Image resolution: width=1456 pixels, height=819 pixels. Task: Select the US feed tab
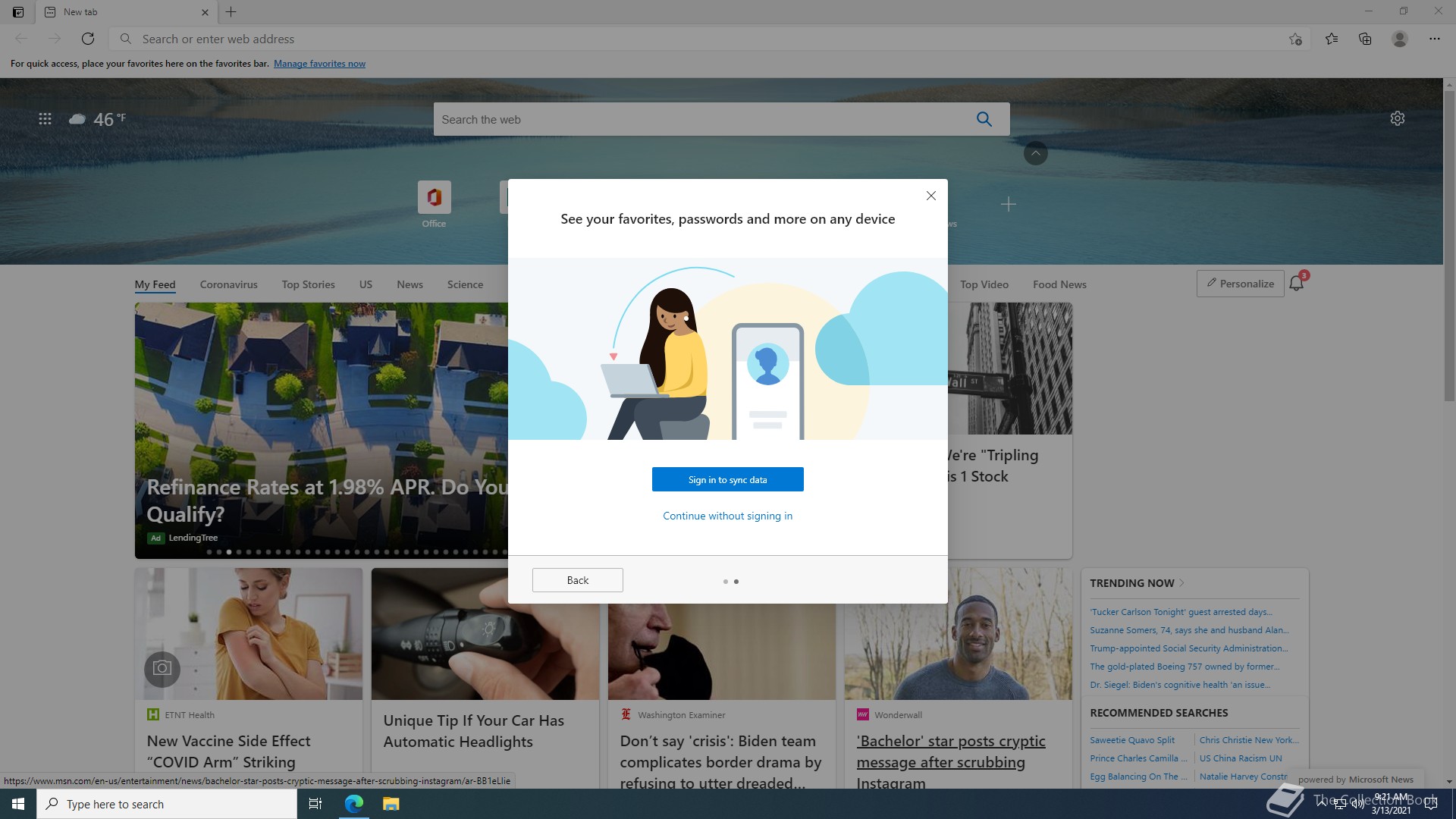tap(366, 284)
